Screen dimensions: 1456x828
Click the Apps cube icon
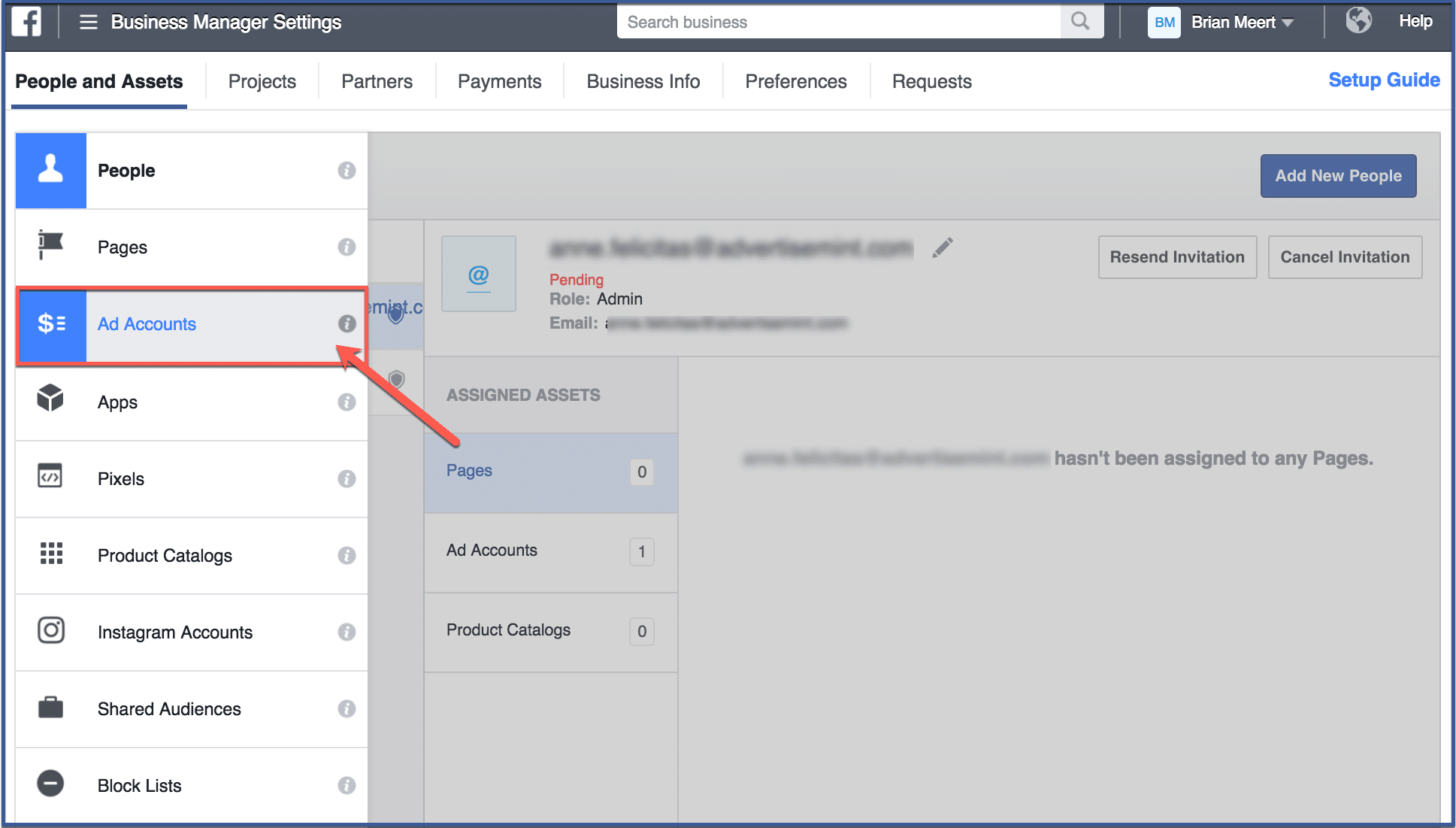50,399
